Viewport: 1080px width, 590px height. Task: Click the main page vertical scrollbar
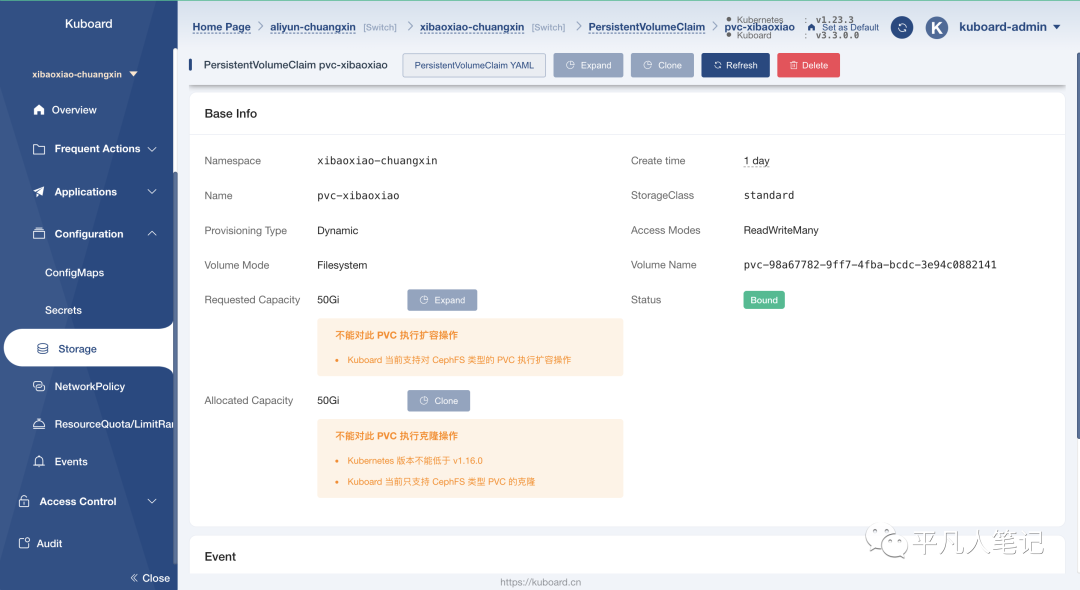pos(1077,244)
